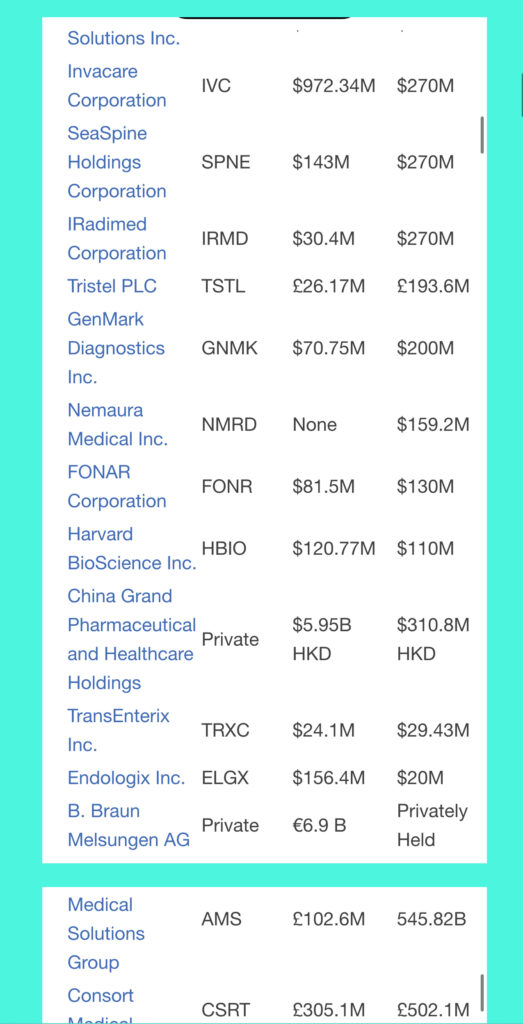Viewport: 523px width, 1024px height.
Task: Visit B. Braun Melsungen AG link
Action: point(129,825)
